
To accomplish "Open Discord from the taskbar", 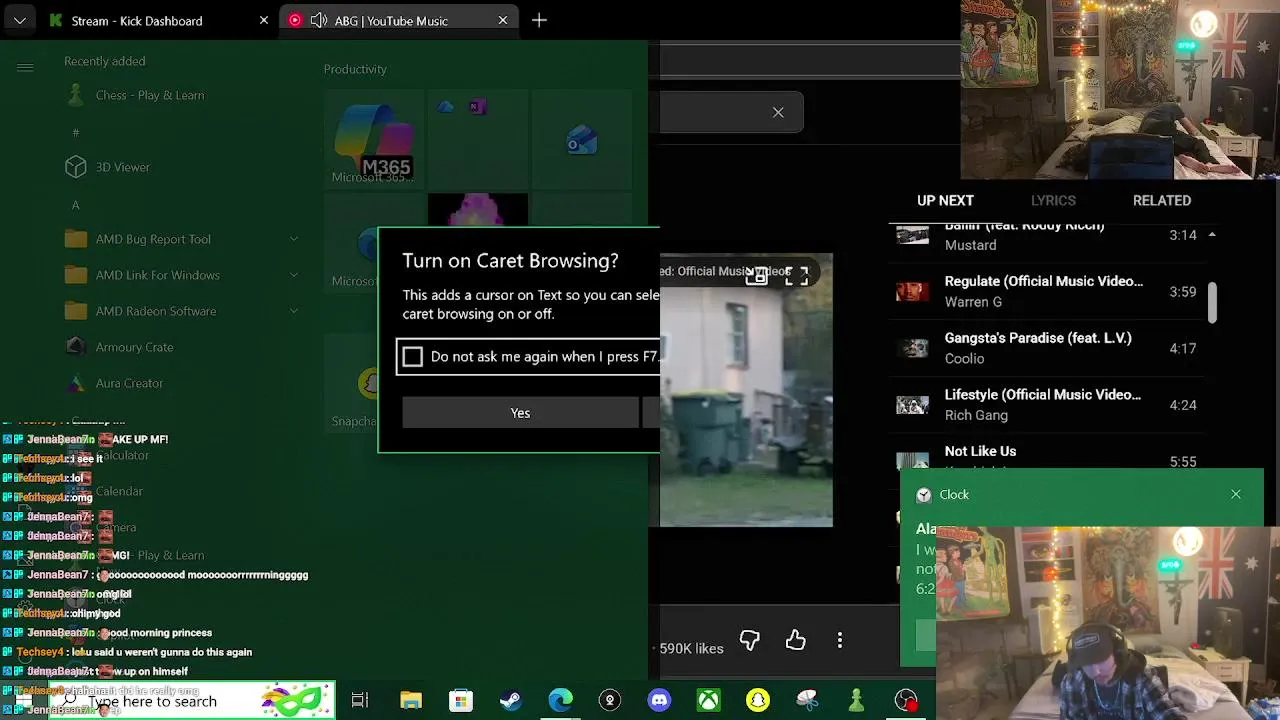I will tap(659, 701).
